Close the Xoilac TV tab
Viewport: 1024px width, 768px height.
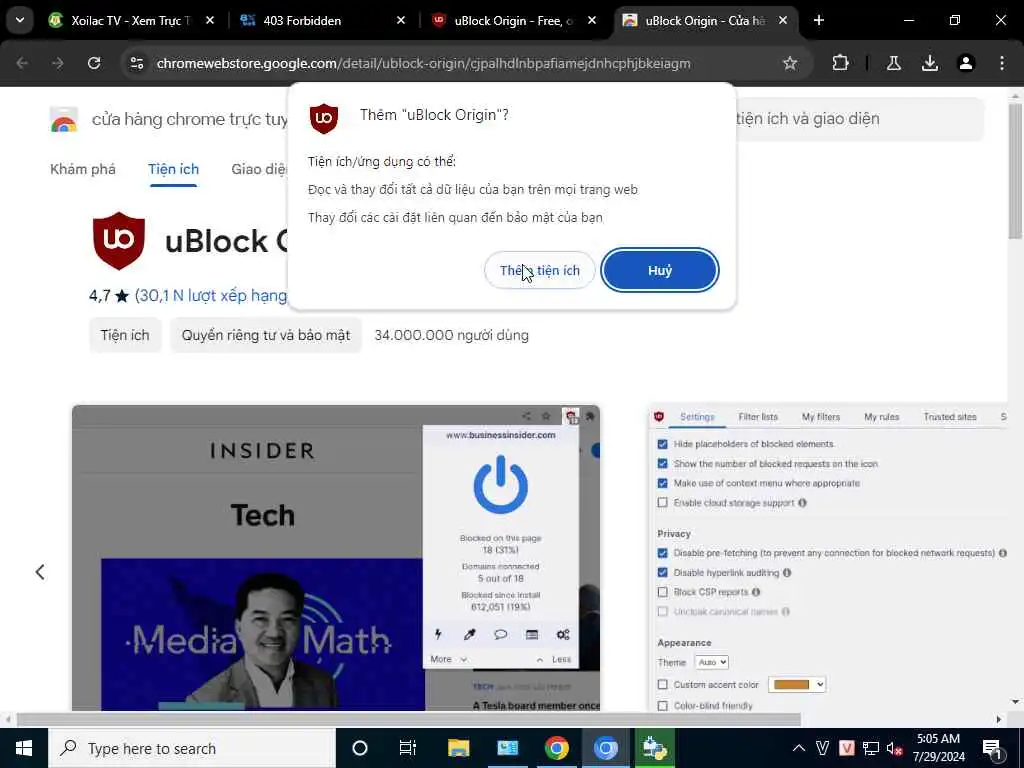(210, 21)
